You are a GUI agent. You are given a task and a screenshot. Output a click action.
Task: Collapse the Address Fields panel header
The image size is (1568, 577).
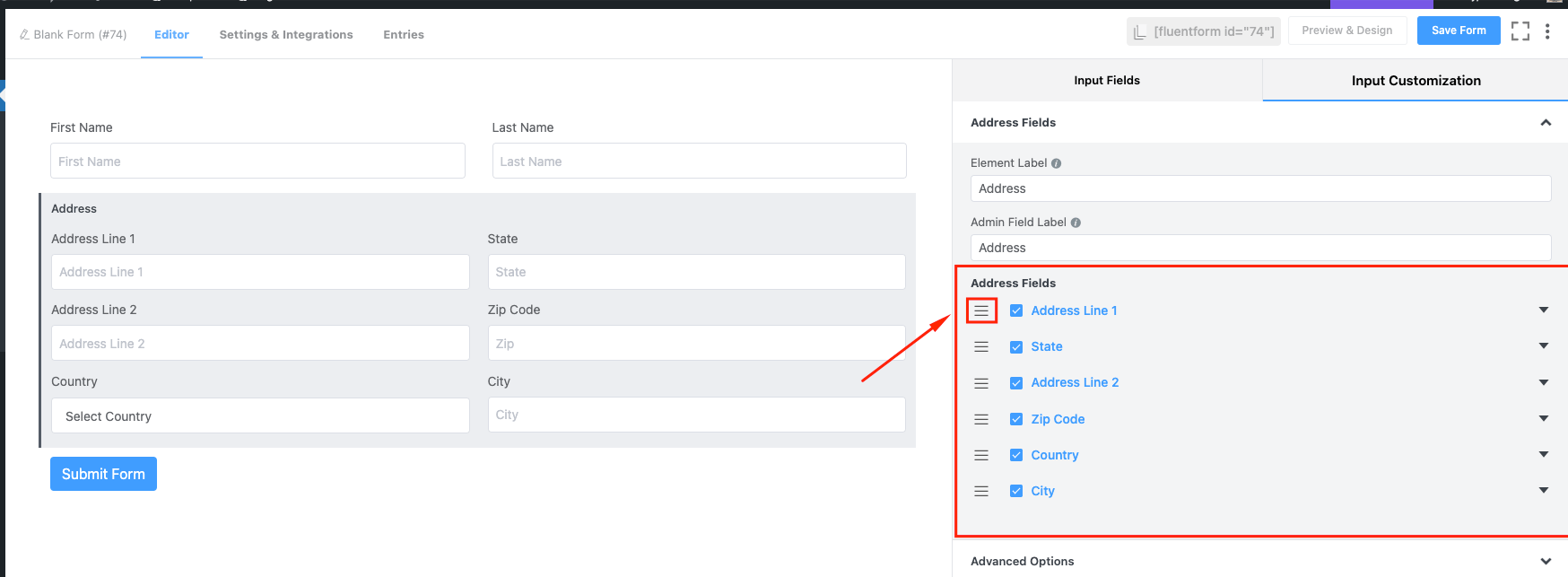click(1545, 123)
